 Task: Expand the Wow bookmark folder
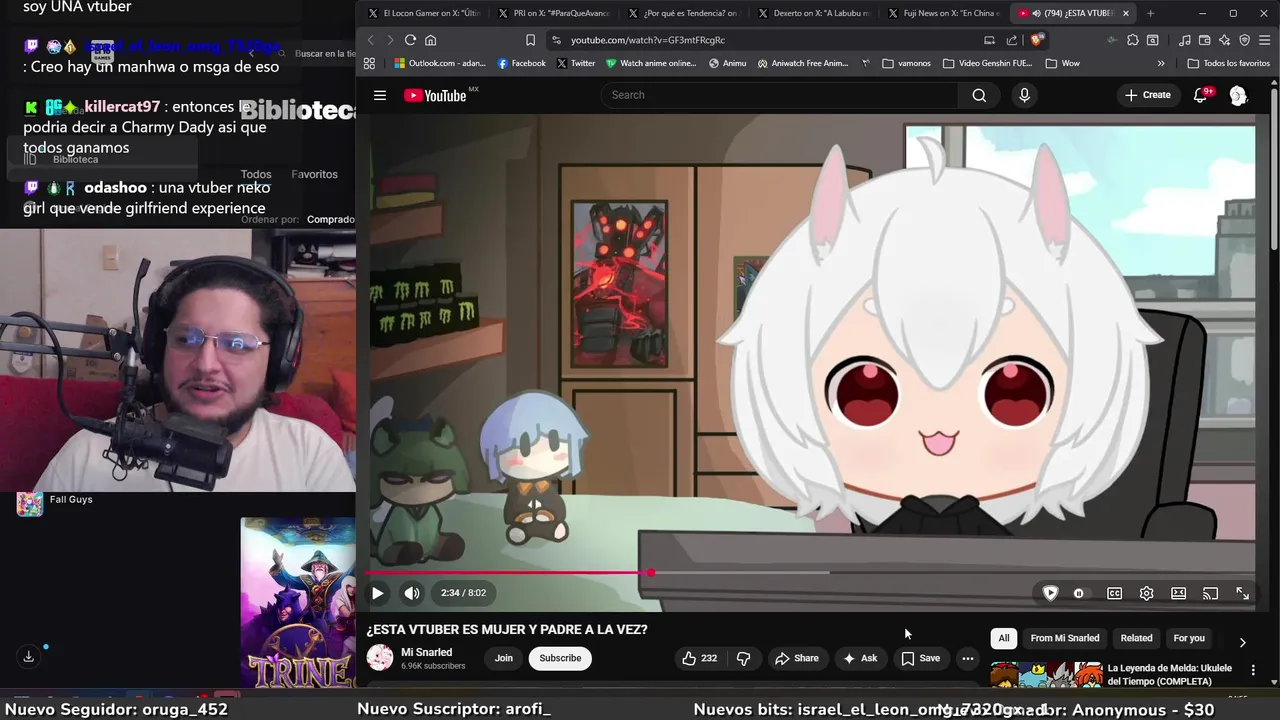[1062, 63]
